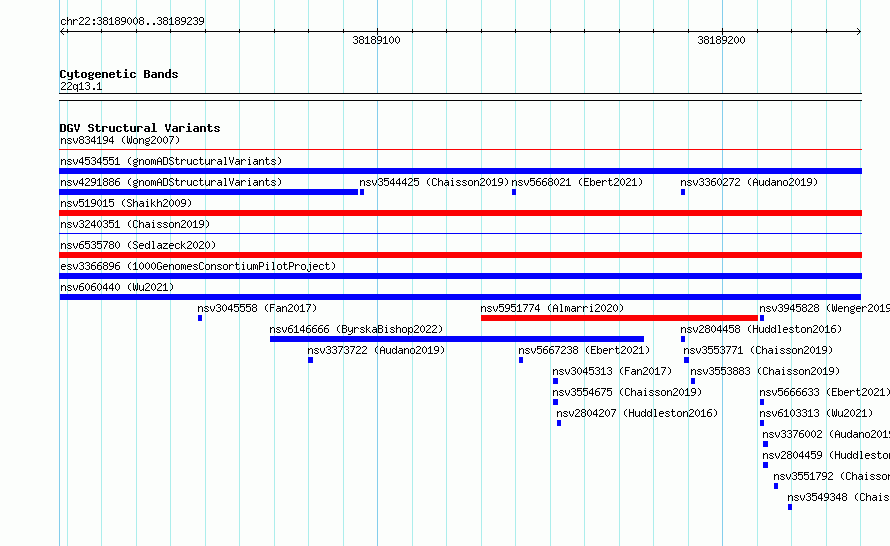This screenshot has height=546, width=890.
Task: Select the nsv3360272 small blue marker
Action: click(683, 192)
